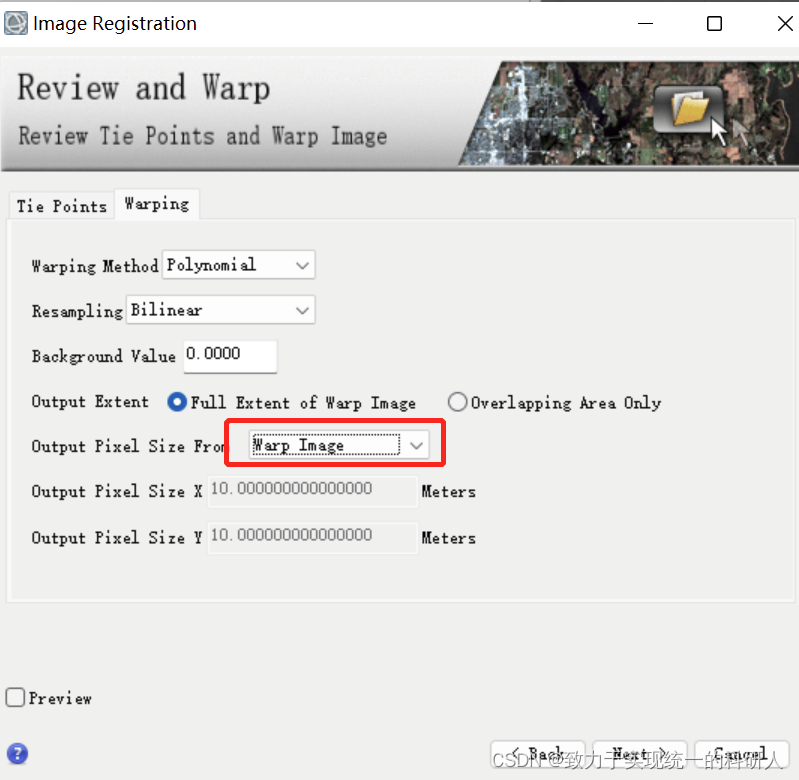This screenshot has height=780, width=799.
Task: Select the Warping tab
Action: tap(157, 204)
